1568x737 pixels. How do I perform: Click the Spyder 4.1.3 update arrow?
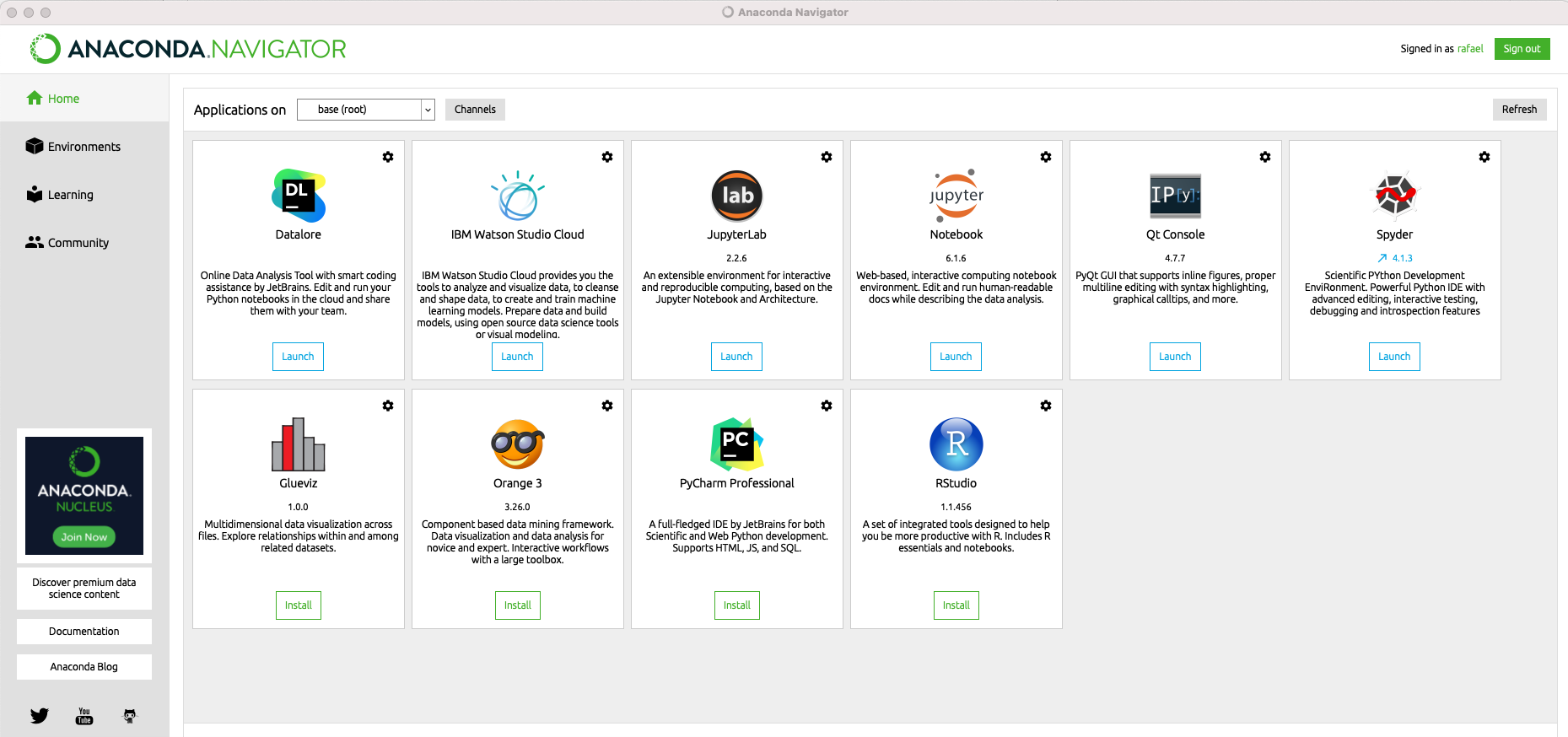[1382, 258]
